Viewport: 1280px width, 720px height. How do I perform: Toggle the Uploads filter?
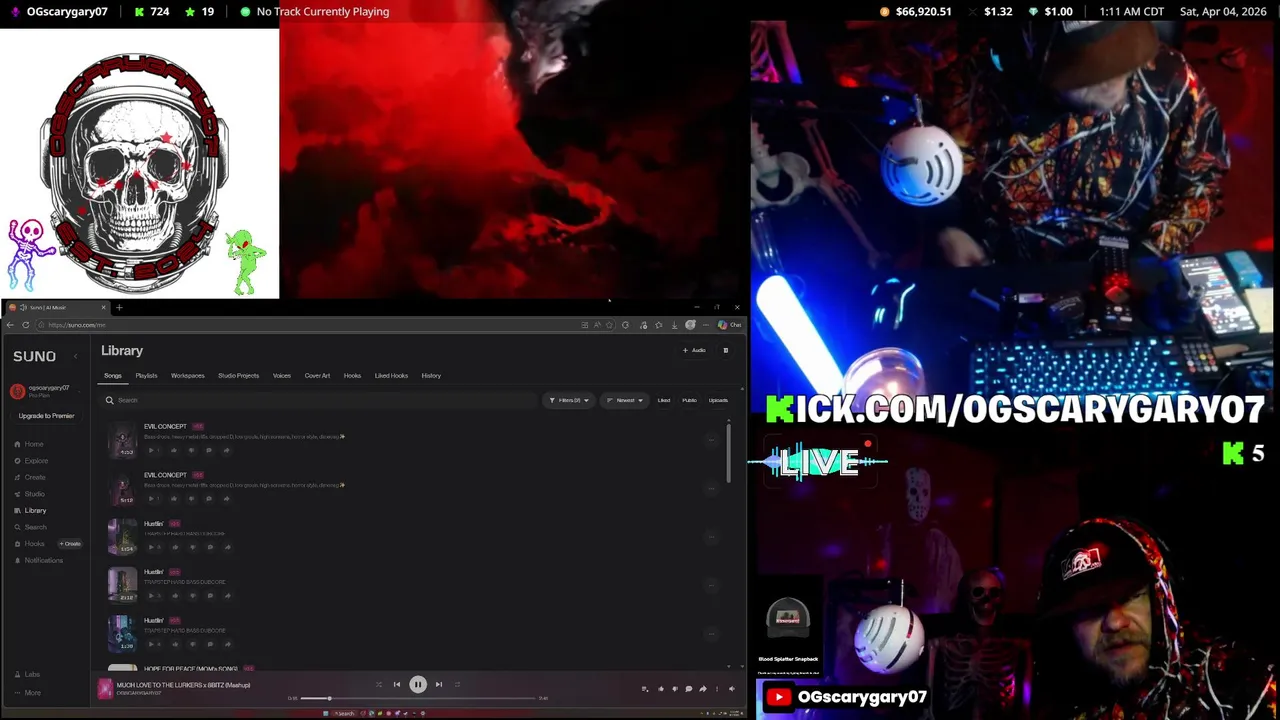coord(718,400)
